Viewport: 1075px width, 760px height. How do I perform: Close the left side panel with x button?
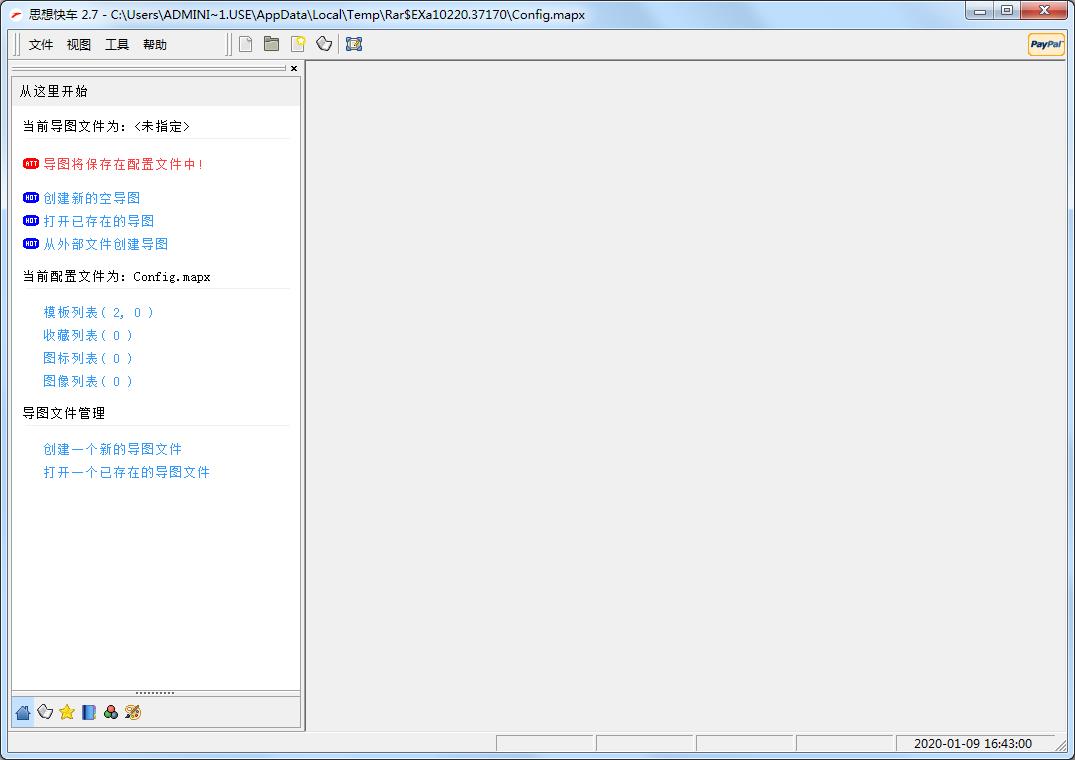(294, 68)
